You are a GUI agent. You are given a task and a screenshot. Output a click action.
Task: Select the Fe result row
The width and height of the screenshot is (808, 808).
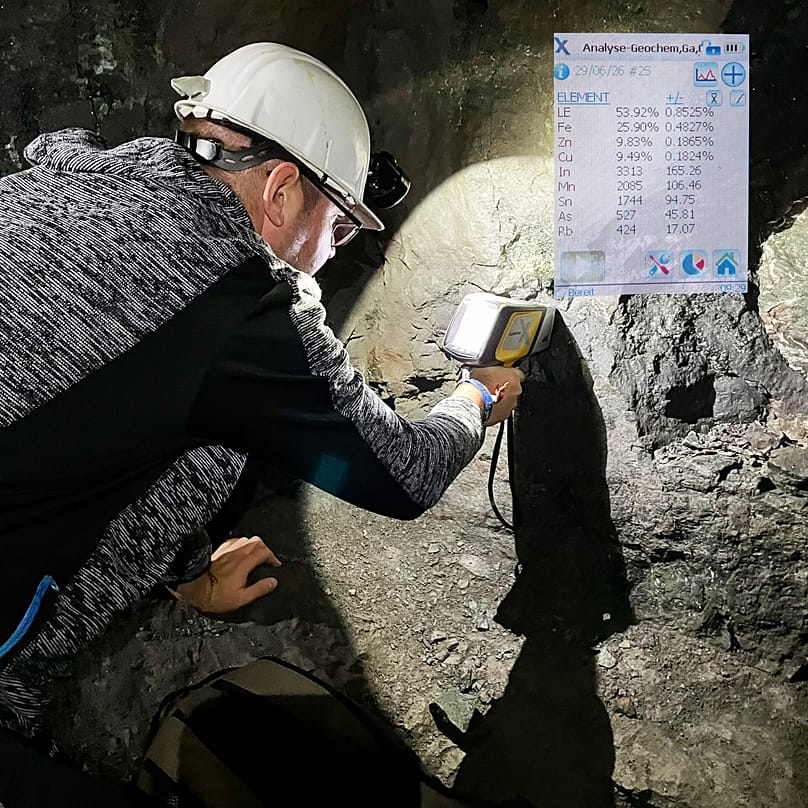(x=635, y=127)
